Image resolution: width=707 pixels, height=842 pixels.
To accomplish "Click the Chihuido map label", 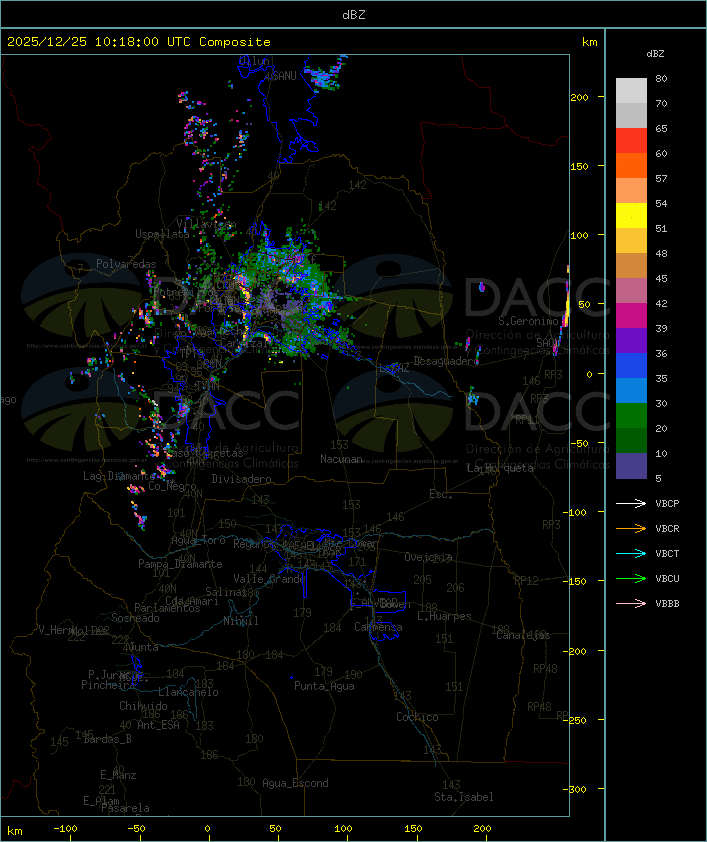I will click(x=143, y=706).
